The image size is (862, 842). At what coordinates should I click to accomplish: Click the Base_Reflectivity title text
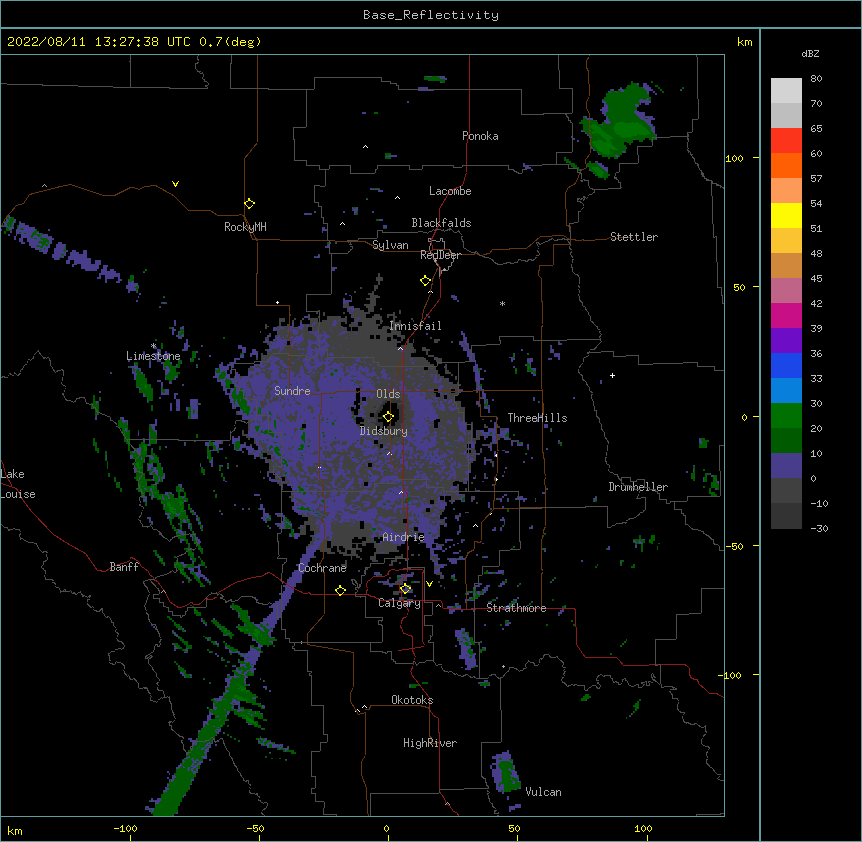tap(431, 15)
